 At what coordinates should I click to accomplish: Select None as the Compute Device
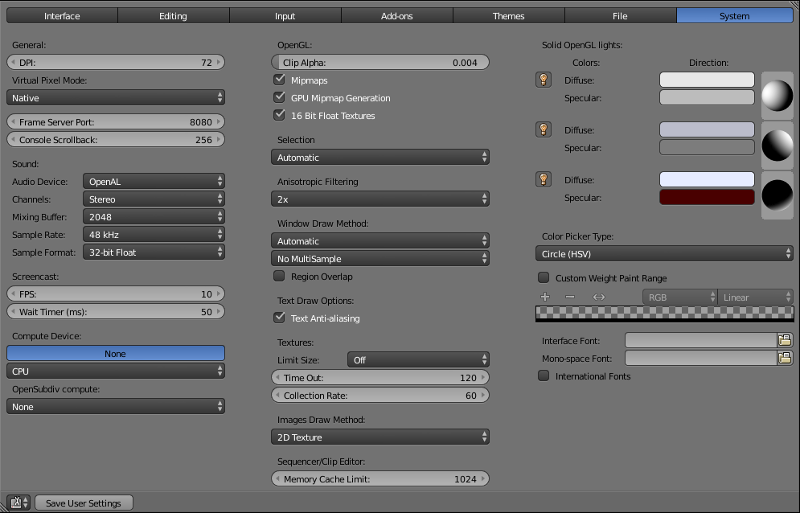coord(115,353)
